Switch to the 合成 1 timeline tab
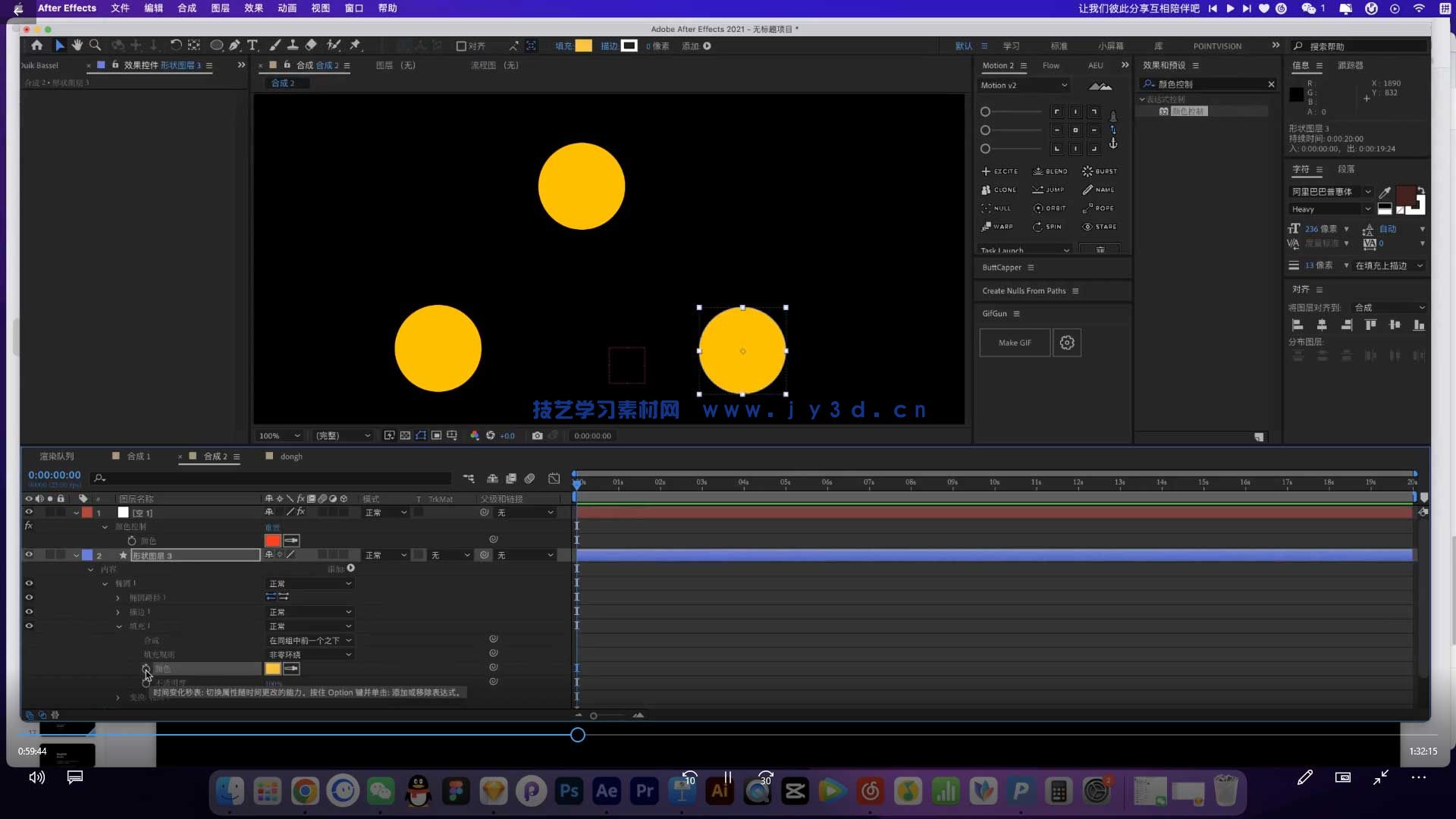The width and height of the screenshot is (1456, 819). [x=138, y=457]
